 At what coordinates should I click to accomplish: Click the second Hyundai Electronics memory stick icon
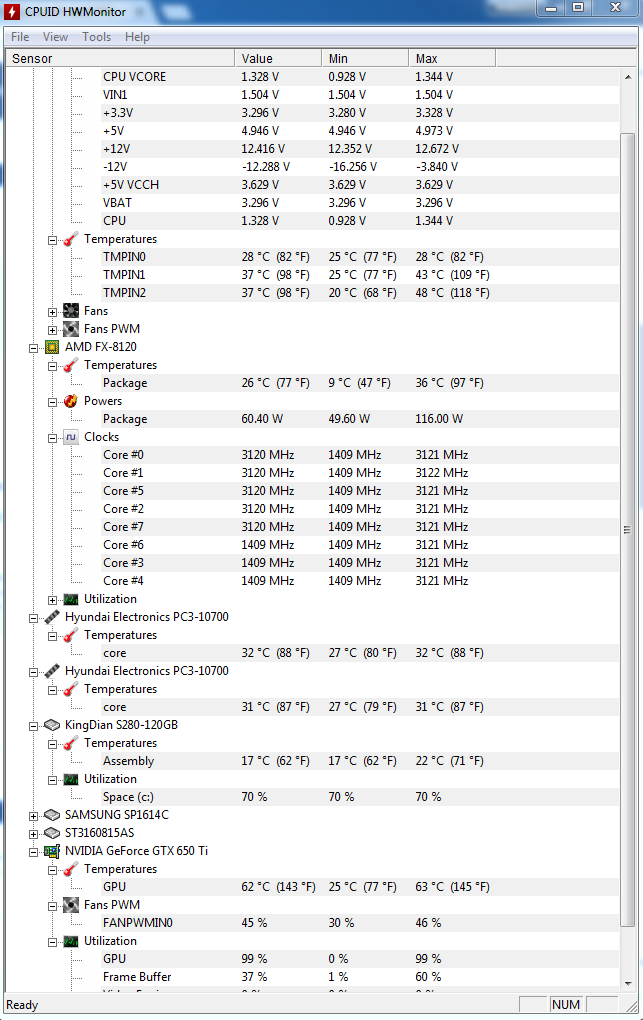point(52,671)
